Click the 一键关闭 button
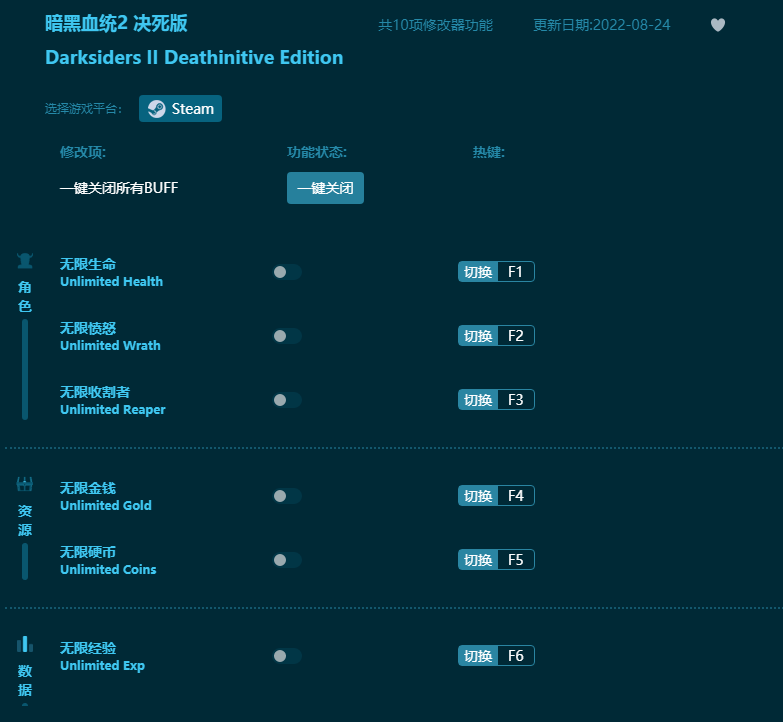 (x=325, y=188)
